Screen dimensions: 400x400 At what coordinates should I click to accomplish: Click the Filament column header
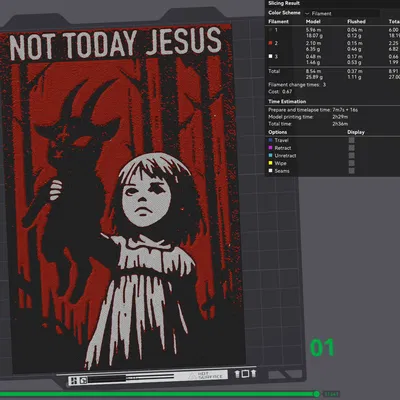(x=278, y=21)
